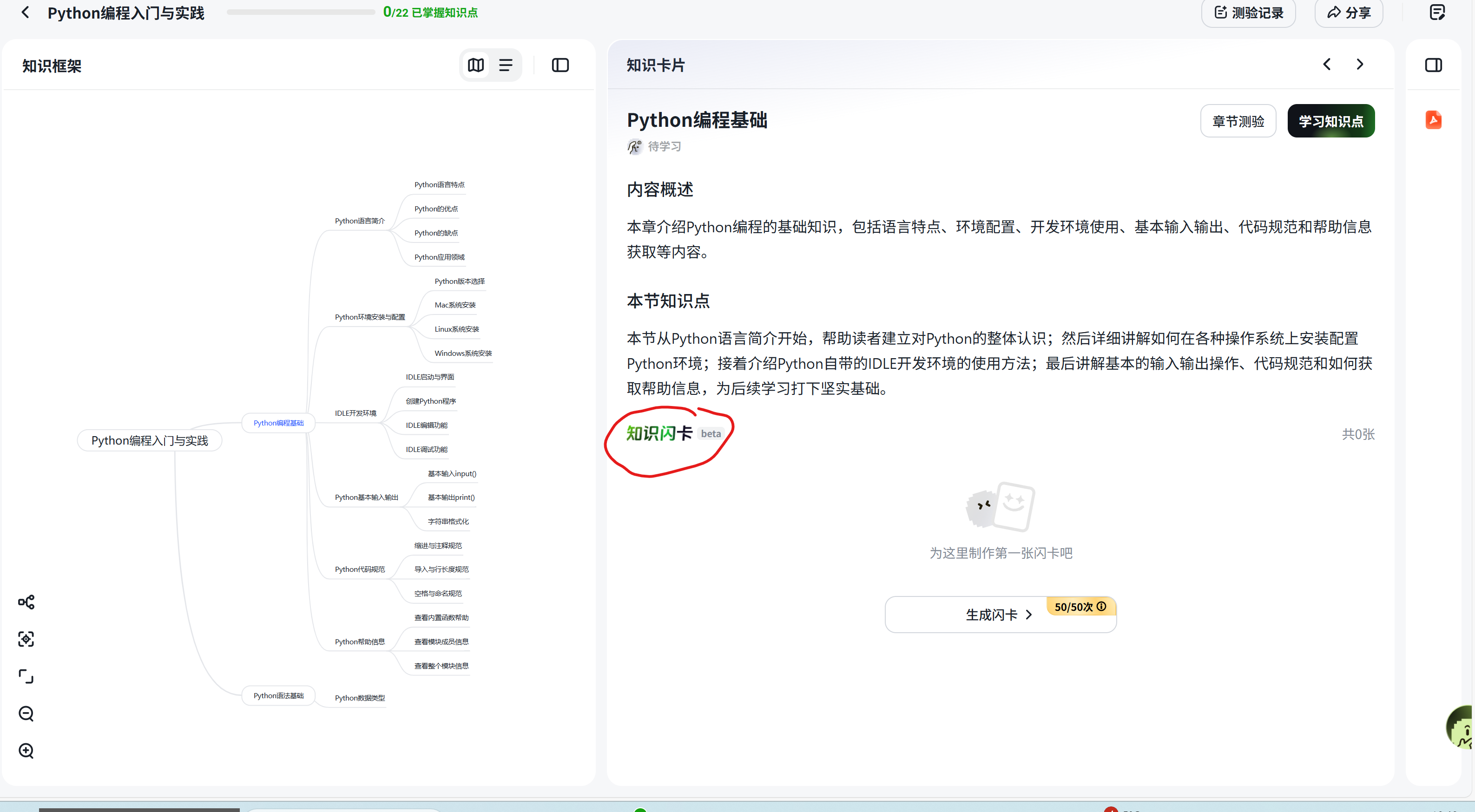Switch to mind map view
Image resolution: width=1475 pixels, height=812 pixels.
tap(476, 65)
